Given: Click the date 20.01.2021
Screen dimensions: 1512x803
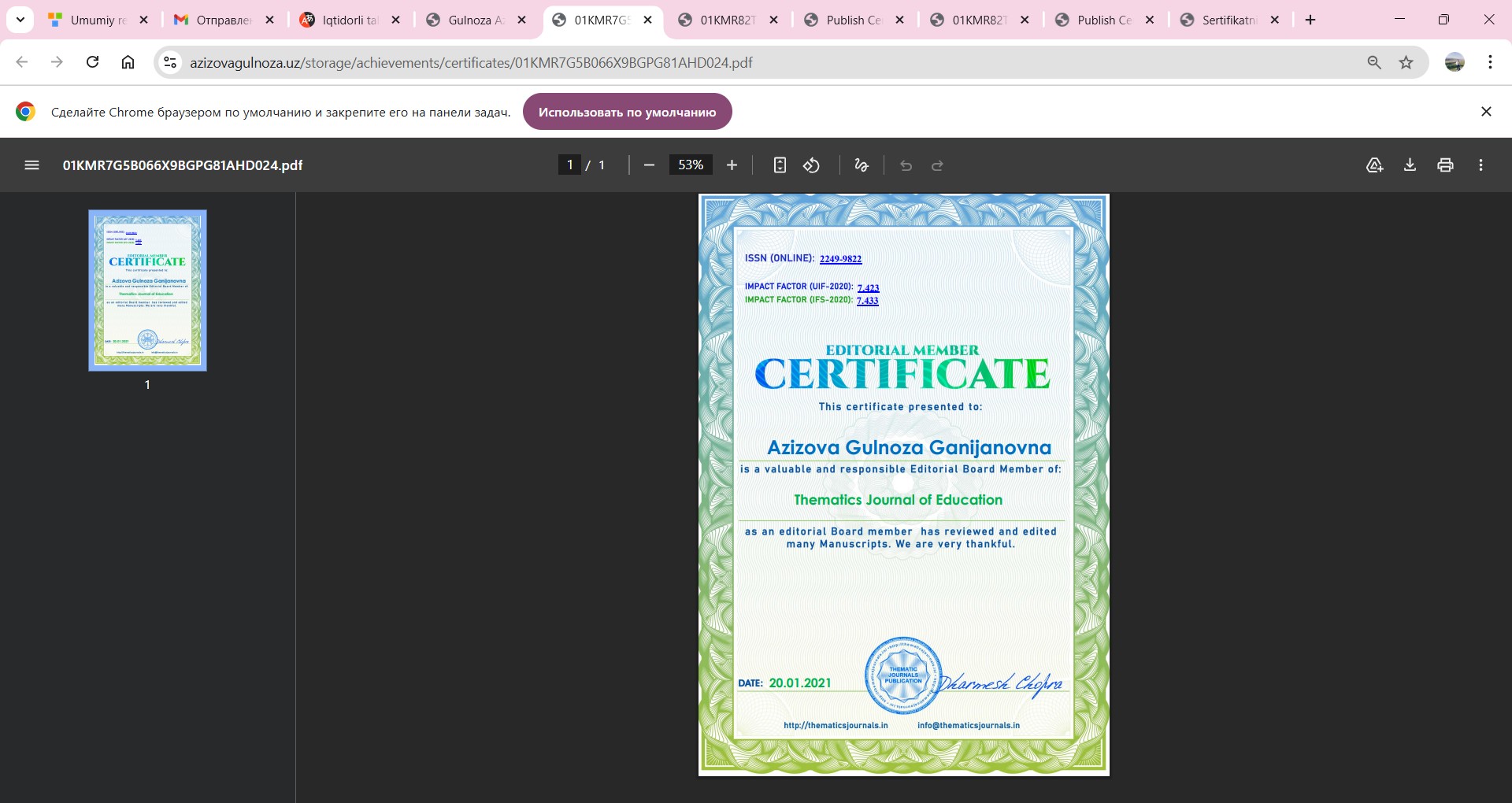Looking at the screenshot, I should tap(800, 683).
